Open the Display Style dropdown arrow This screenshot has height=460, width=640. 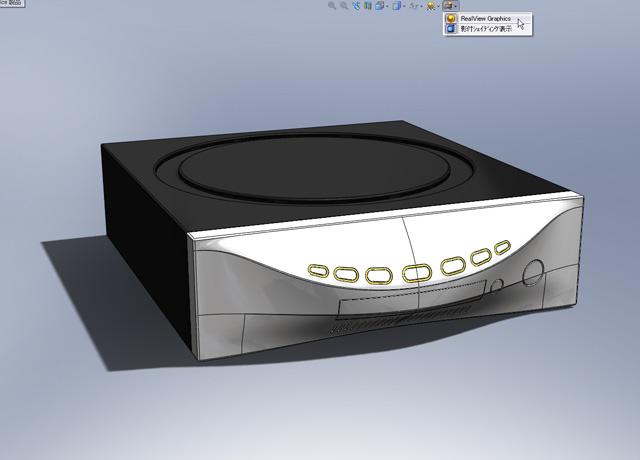pos(404,6)
